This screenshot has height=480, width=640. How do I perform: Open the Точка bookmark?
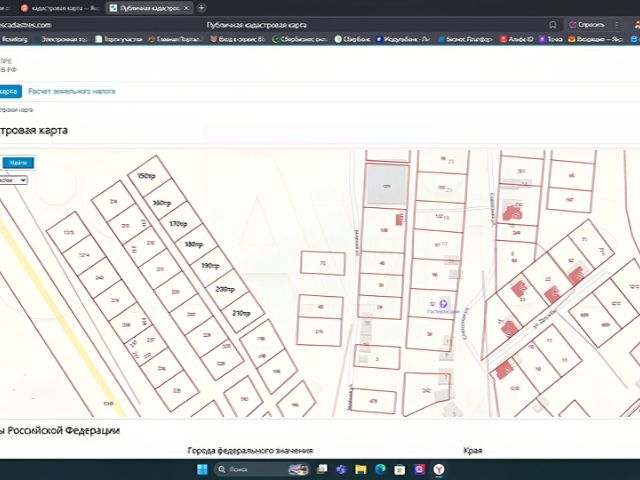pos(551,39)
